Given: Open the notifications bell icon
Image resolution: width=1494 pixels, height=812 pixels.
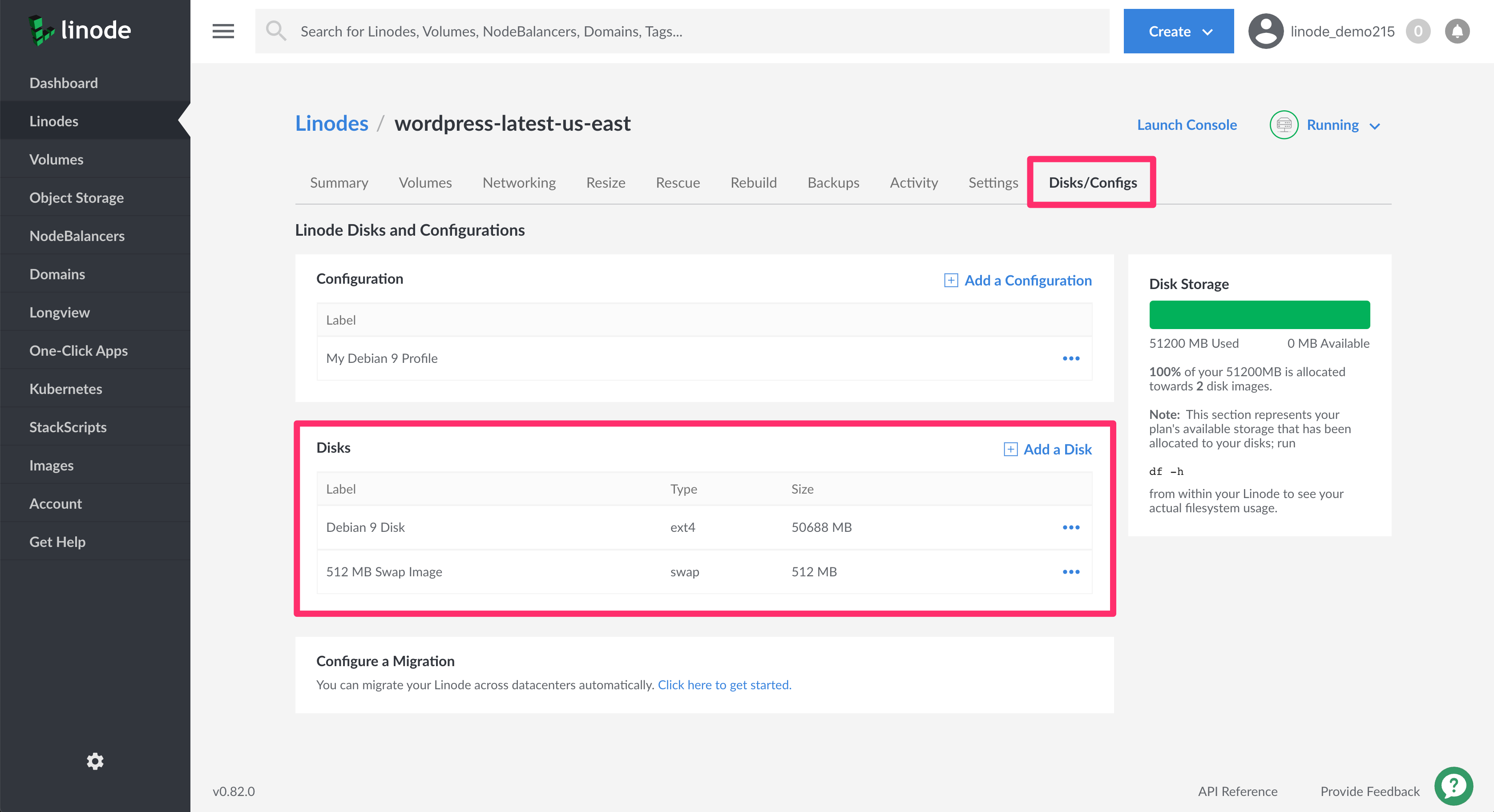Looking at the screenshot, I should 1457,31.
